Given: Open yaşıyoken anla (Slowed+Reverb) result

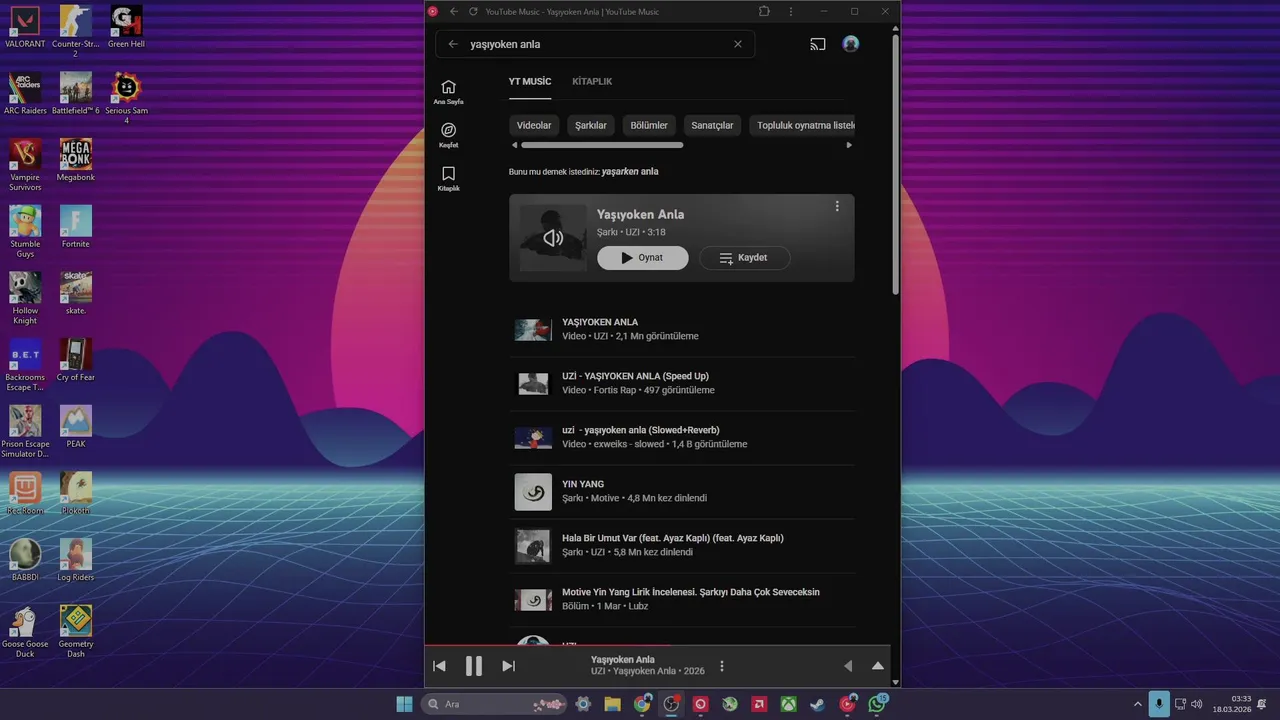Looking at the screenshot, I should (x=682, y=438).
